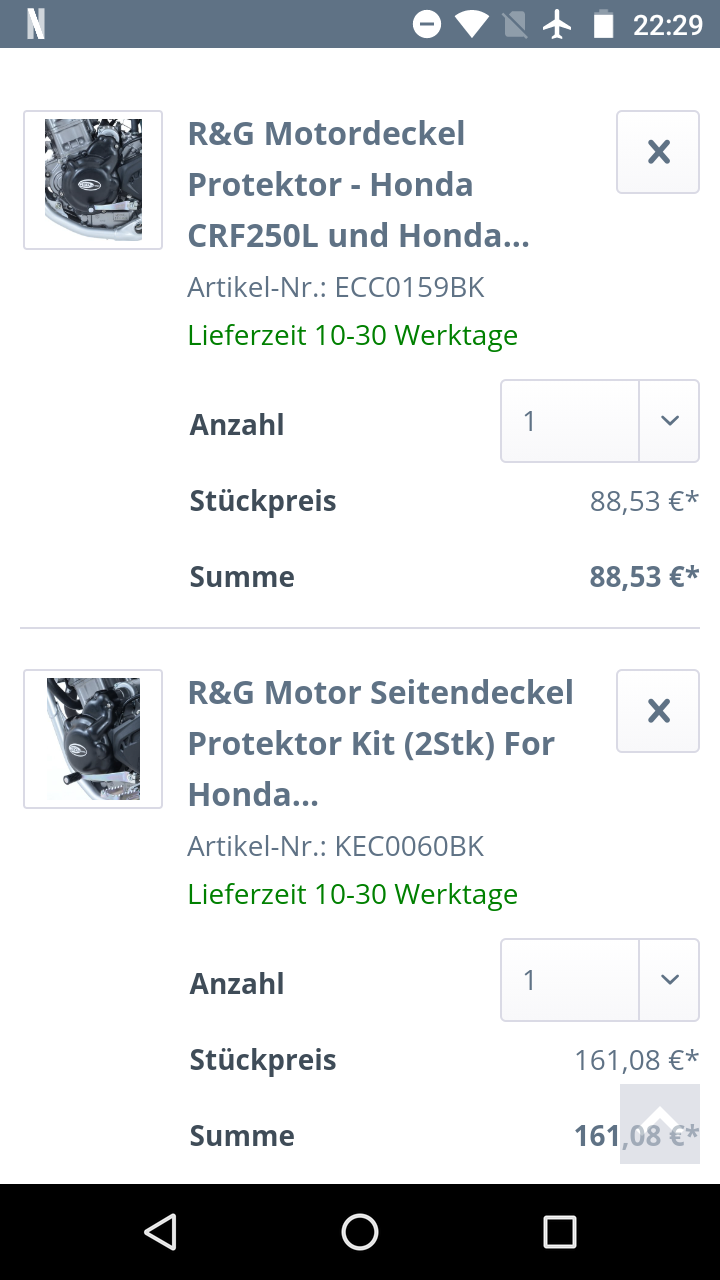Open R&G Motor Seitendeckel Protektor Kit title link

click(x=380, y=743)
